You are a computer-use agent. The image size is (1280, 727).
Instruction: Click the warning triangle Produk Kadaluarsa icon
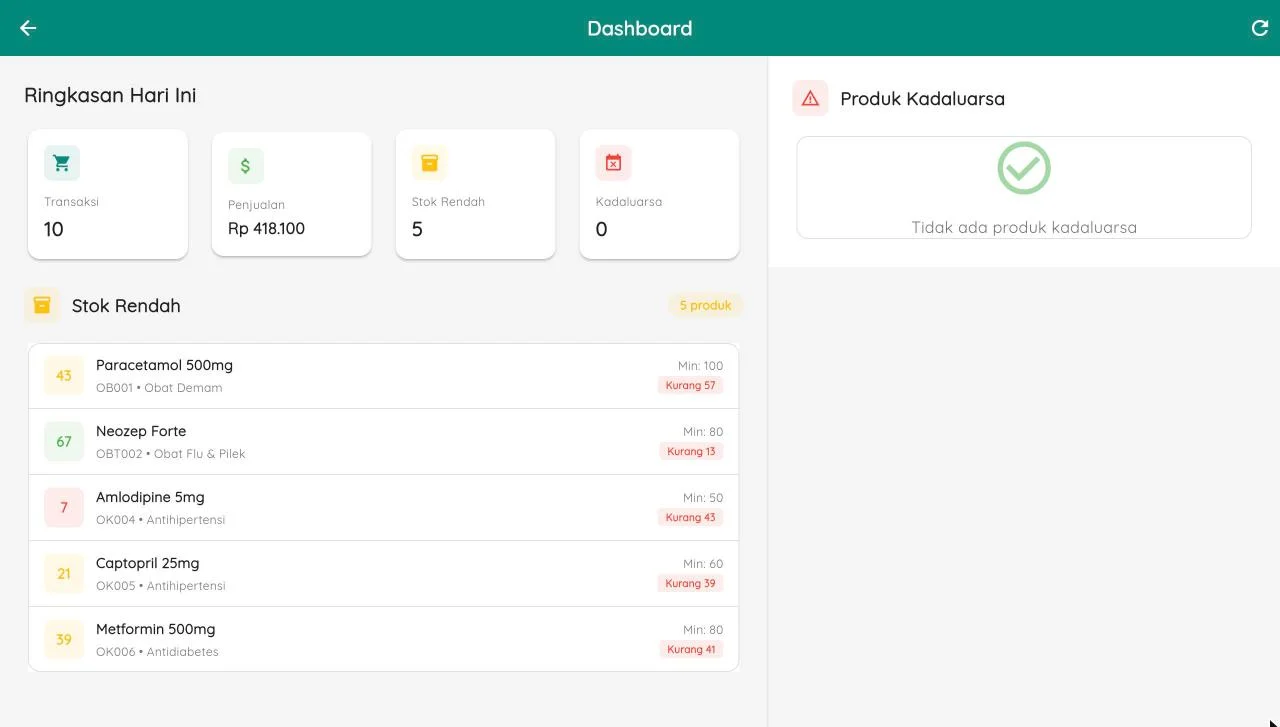[810, 98]
